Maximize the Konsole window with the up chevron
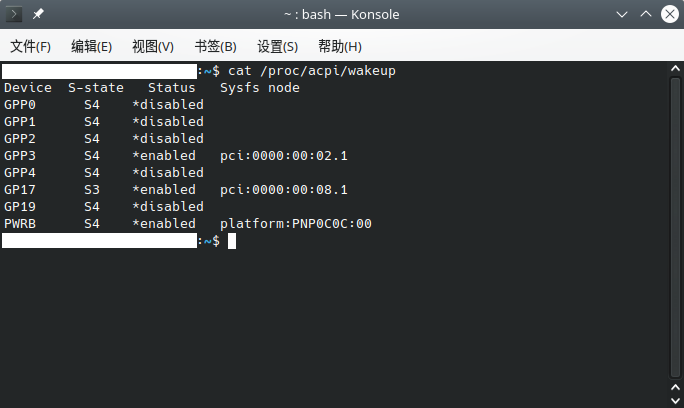The width and height of the screenshot is (684, 408). click(x=646, y=14)
